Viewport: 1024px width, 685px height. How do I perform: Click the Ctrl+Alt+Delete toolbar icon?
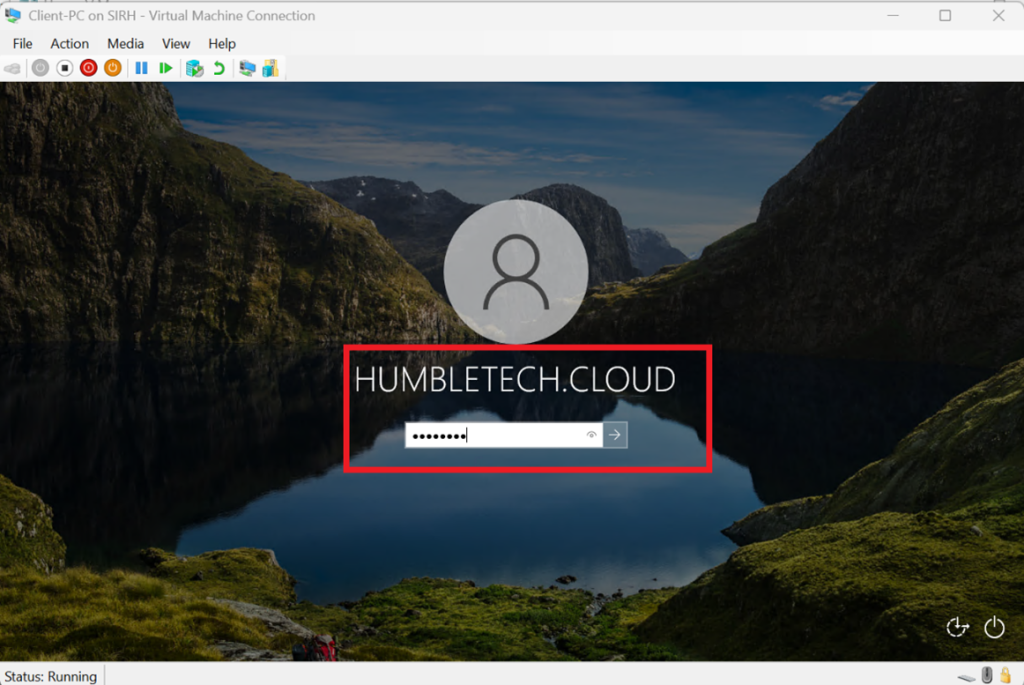pyautogui.click(x=13, y=68)
